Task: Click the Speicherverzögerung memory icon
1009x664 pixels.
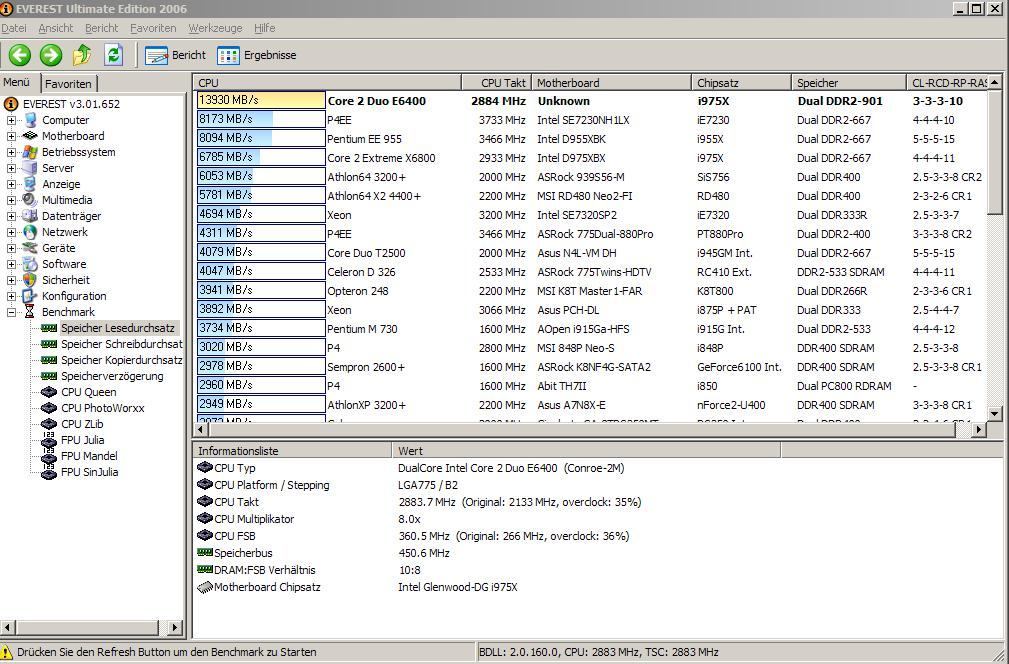Action: click(49, 376)
